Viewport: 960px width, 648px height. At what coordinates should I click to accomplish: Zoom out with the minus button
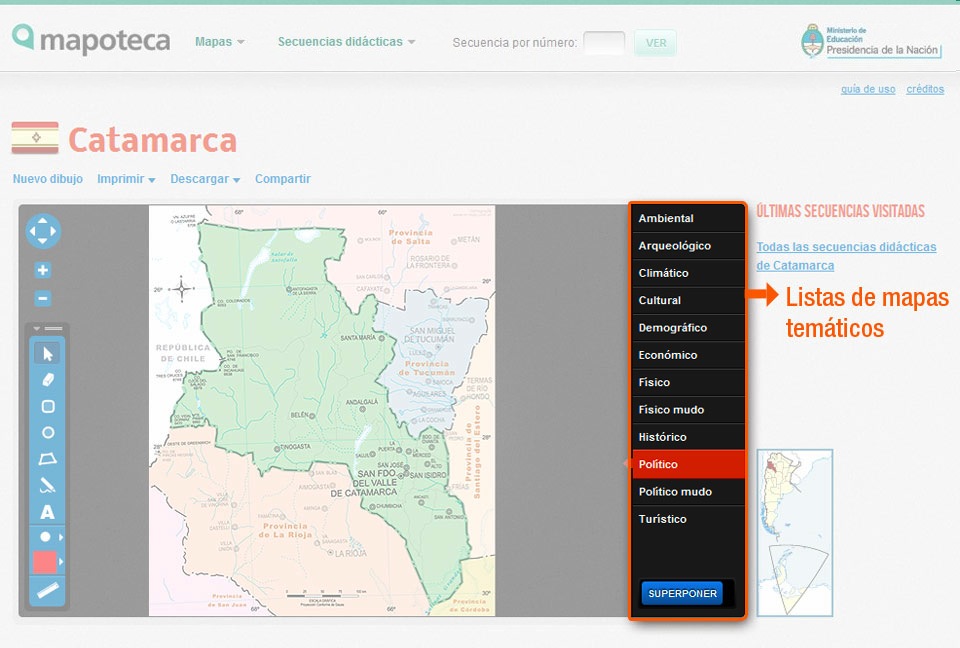coord(41,296)
